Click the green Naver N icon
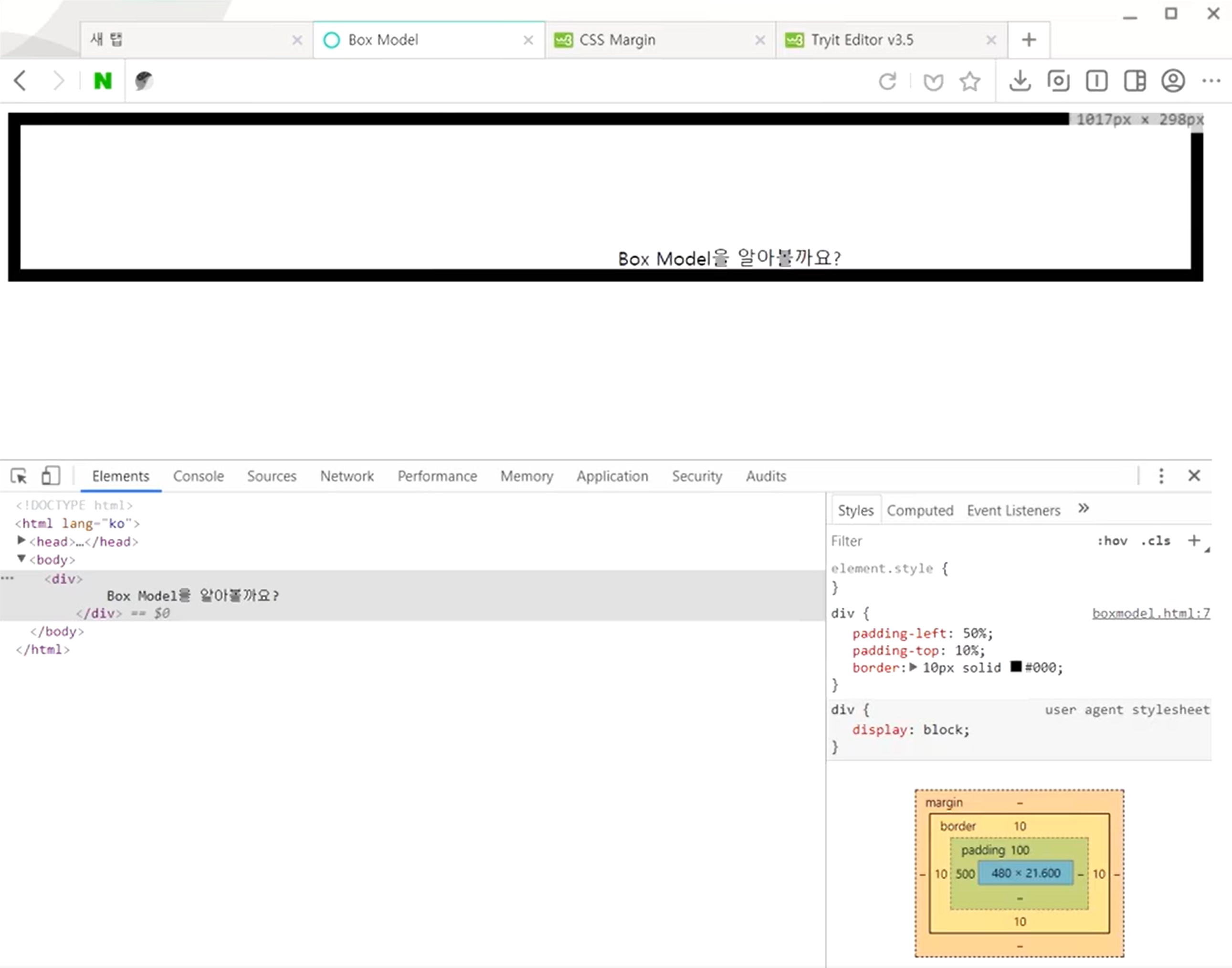Screen dimensions: 1232x968 click(x=103, y=81)
